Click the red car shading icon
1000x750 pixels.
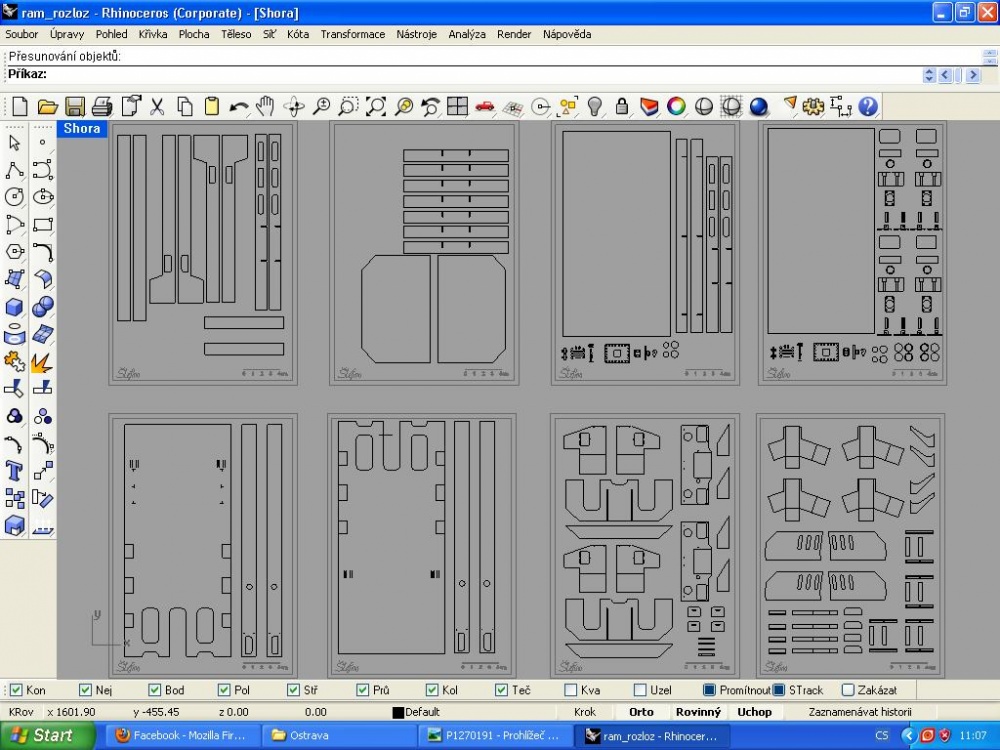(x=485, y=107)
